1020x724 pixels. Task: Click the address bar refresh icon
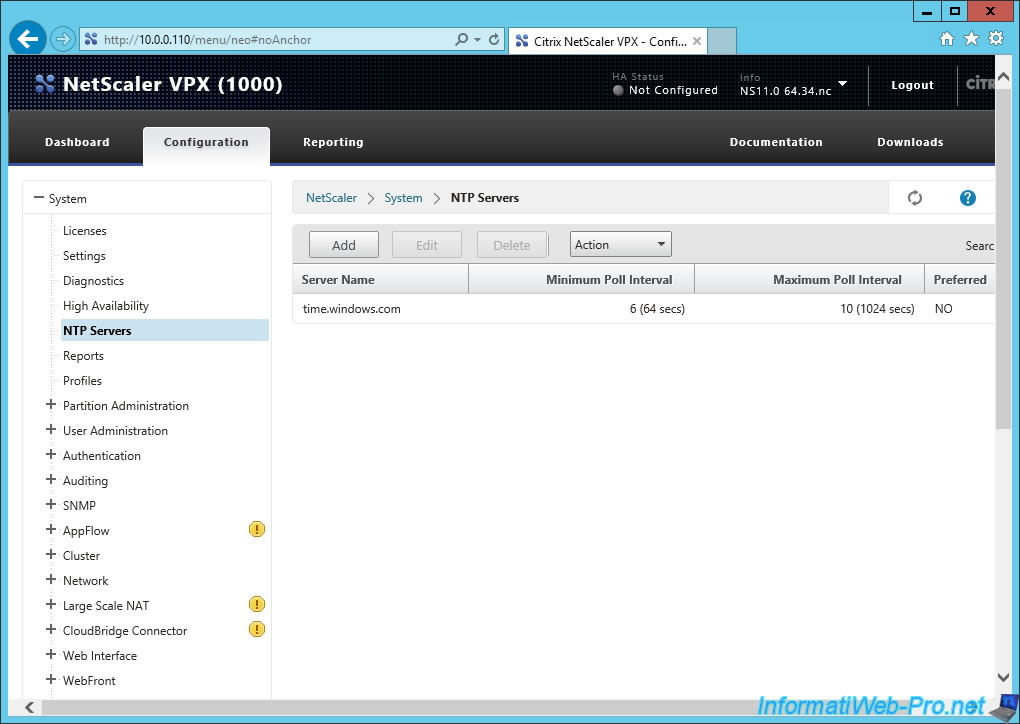click(494, 40)
